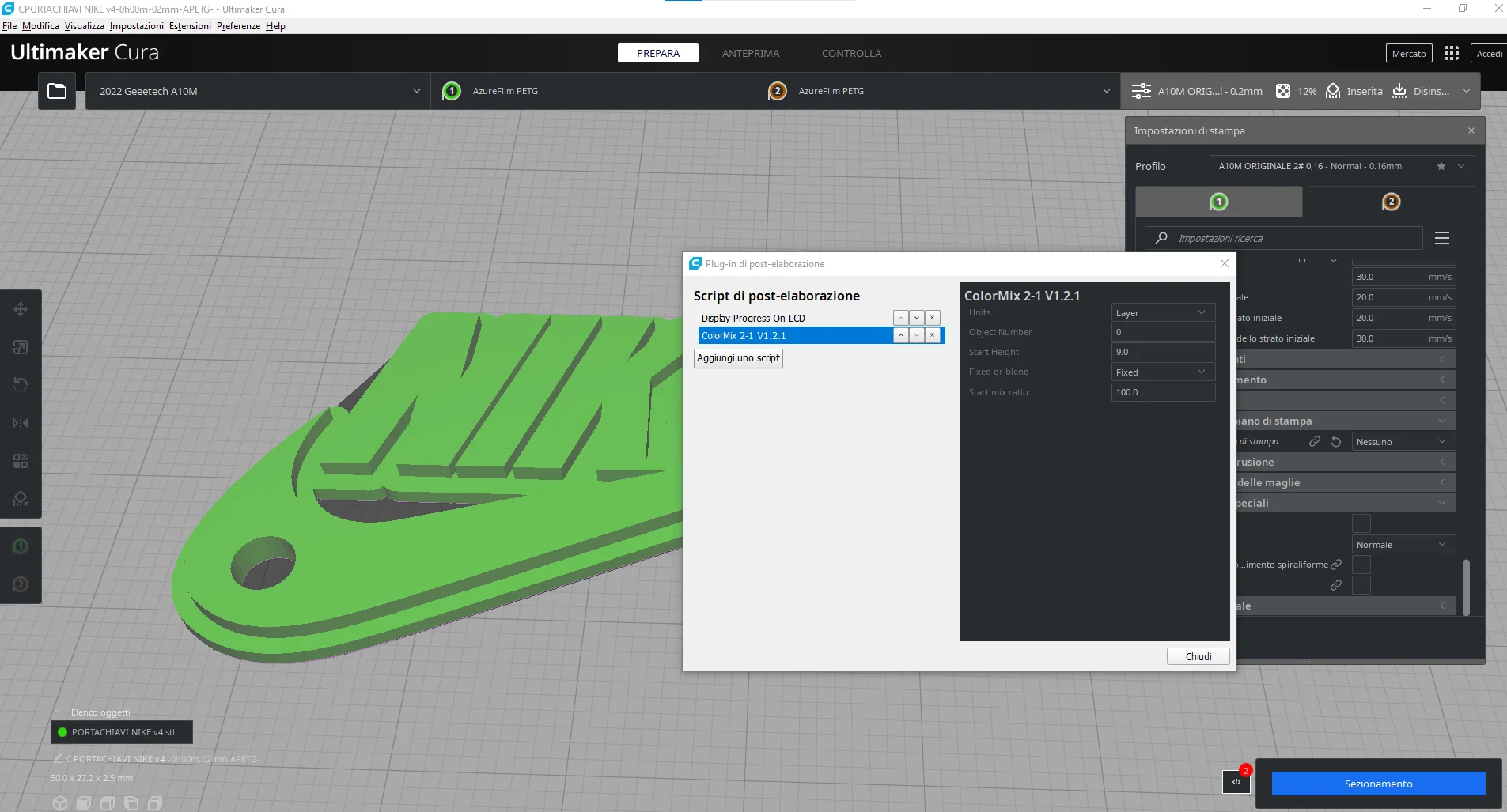The width and height of the screenshot is (1507, 812).
Task: Open the Nessuno dropdown
Action: [1403, 441]
